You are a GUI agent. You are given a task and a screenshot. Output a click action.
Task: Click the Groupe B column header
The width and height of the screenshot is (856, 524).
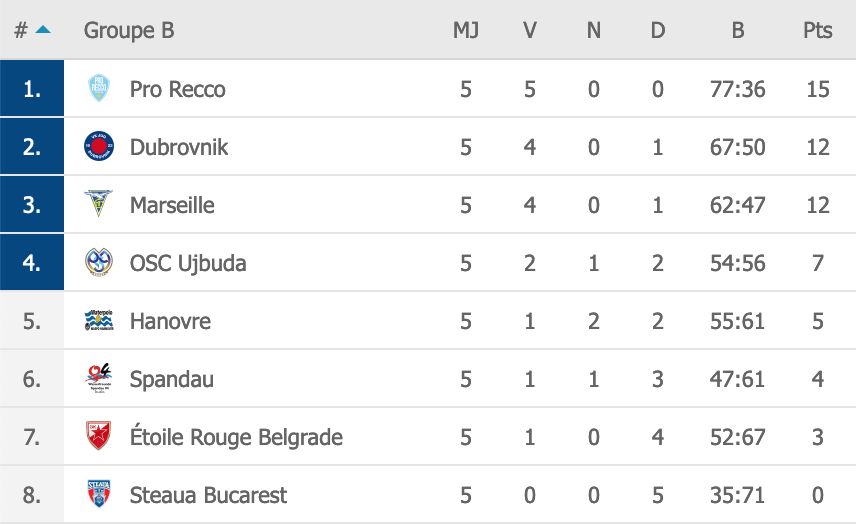point(129,30)
